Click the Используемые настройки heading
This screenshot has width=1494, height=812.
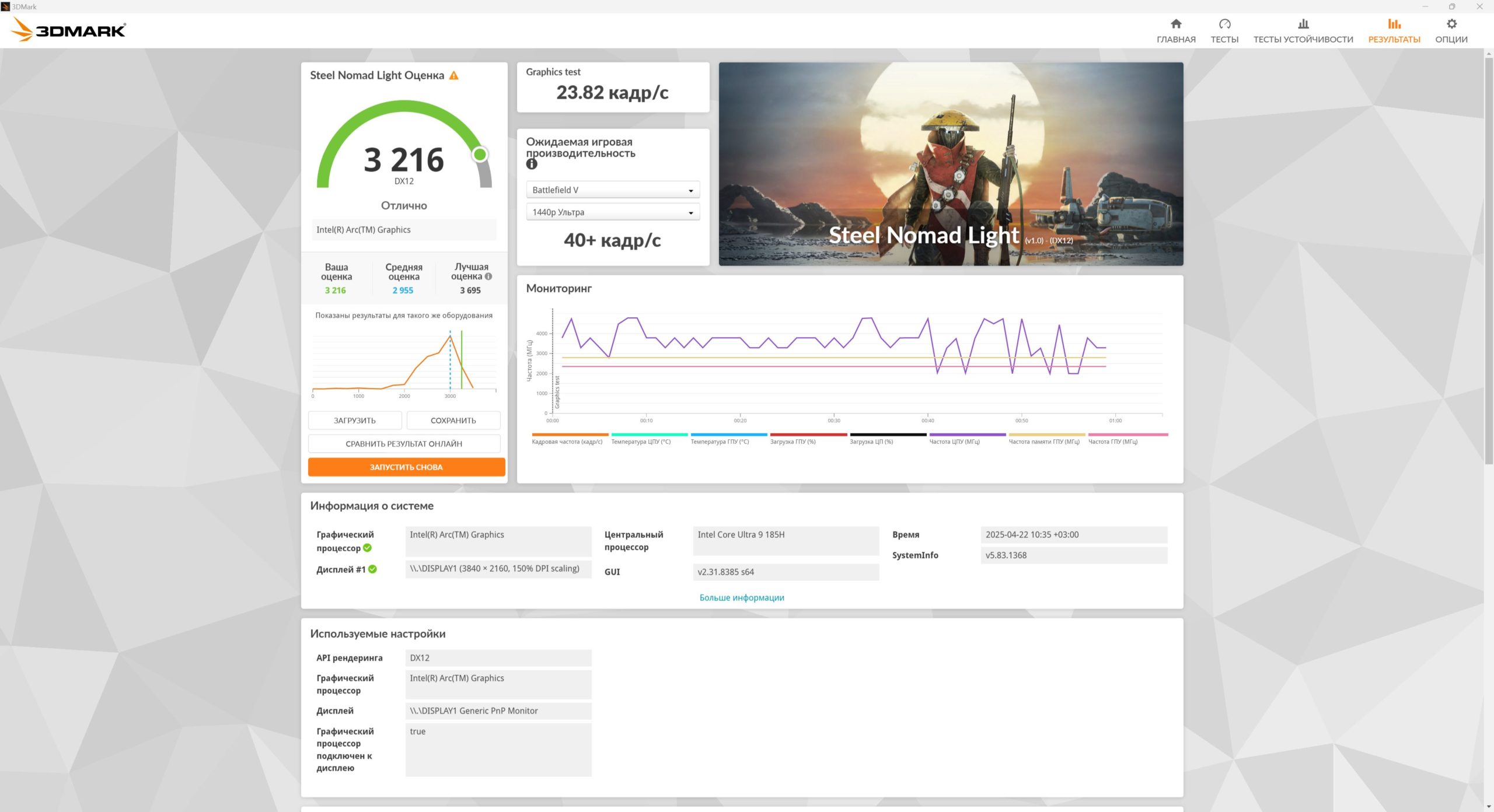(x=378, y=634)
